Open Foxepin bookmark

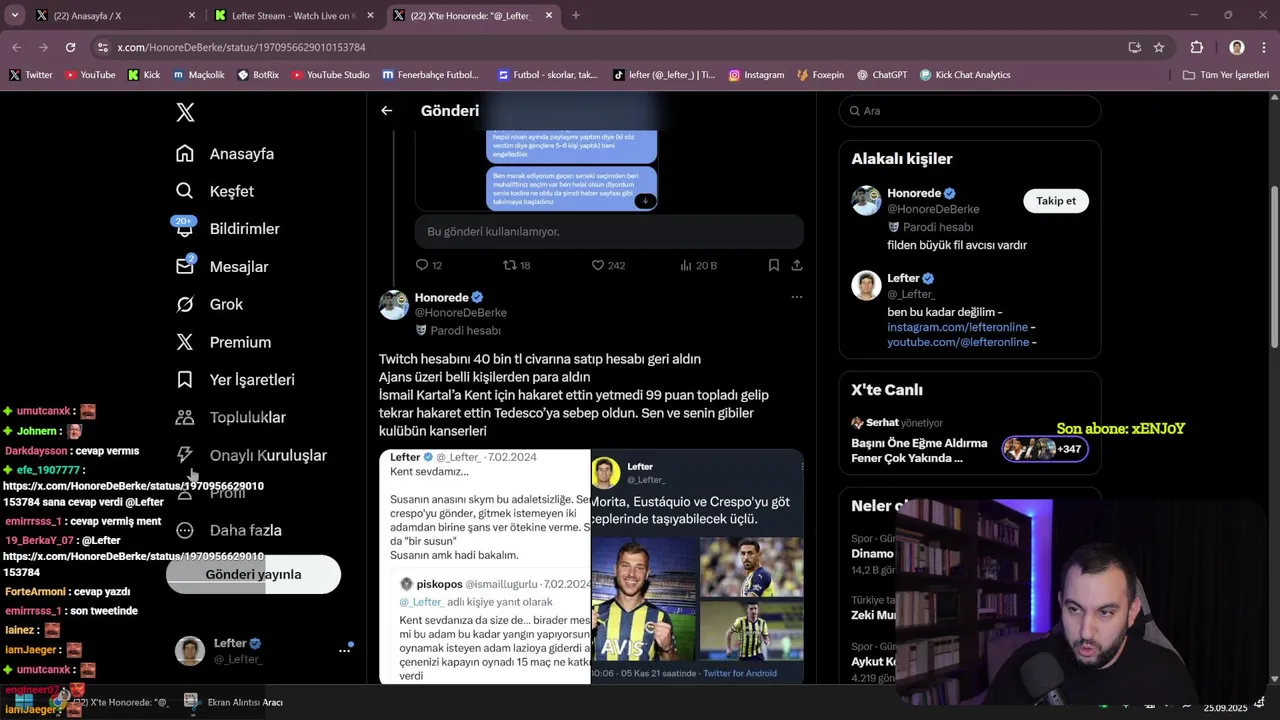(x=820, y=75)
